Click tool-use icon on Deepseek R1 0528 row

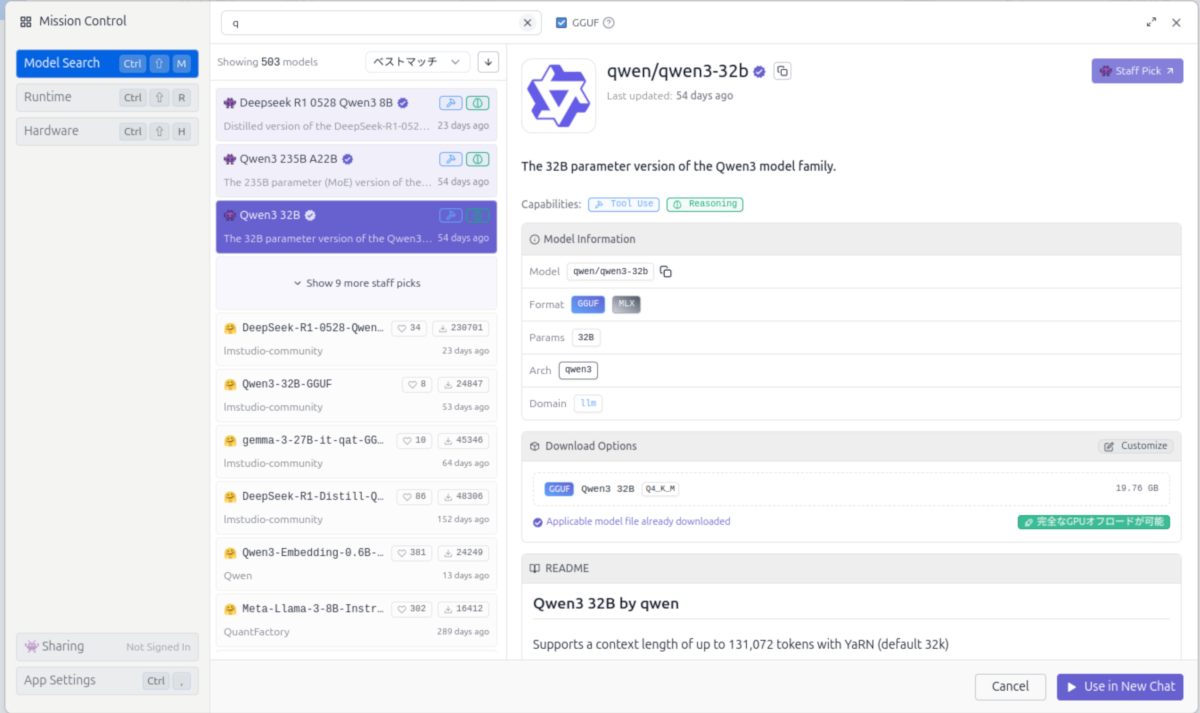[450, 102]
